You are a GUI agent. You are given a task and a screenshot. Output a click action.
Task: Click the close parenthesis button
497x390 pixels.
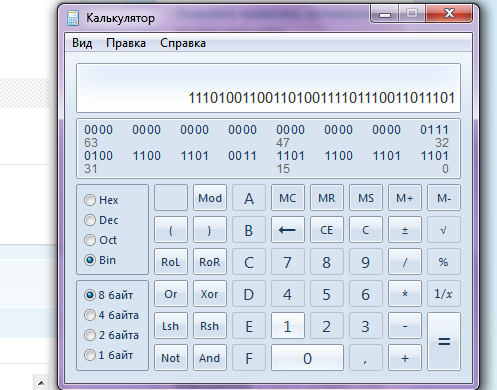tap(210, 230)
